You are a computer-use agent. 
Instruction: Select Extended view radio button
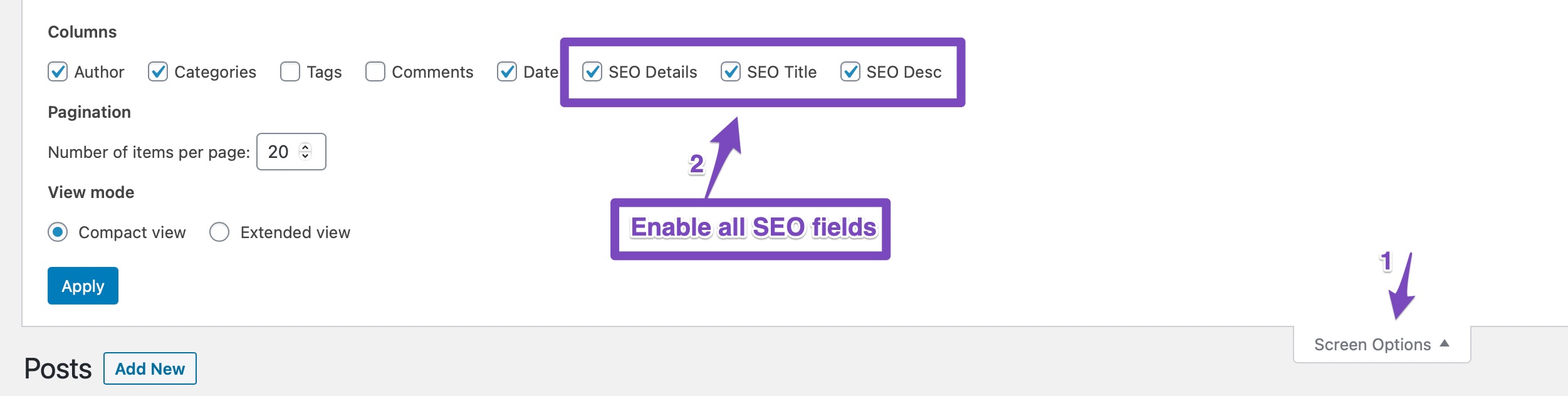[x=219, y=232]
